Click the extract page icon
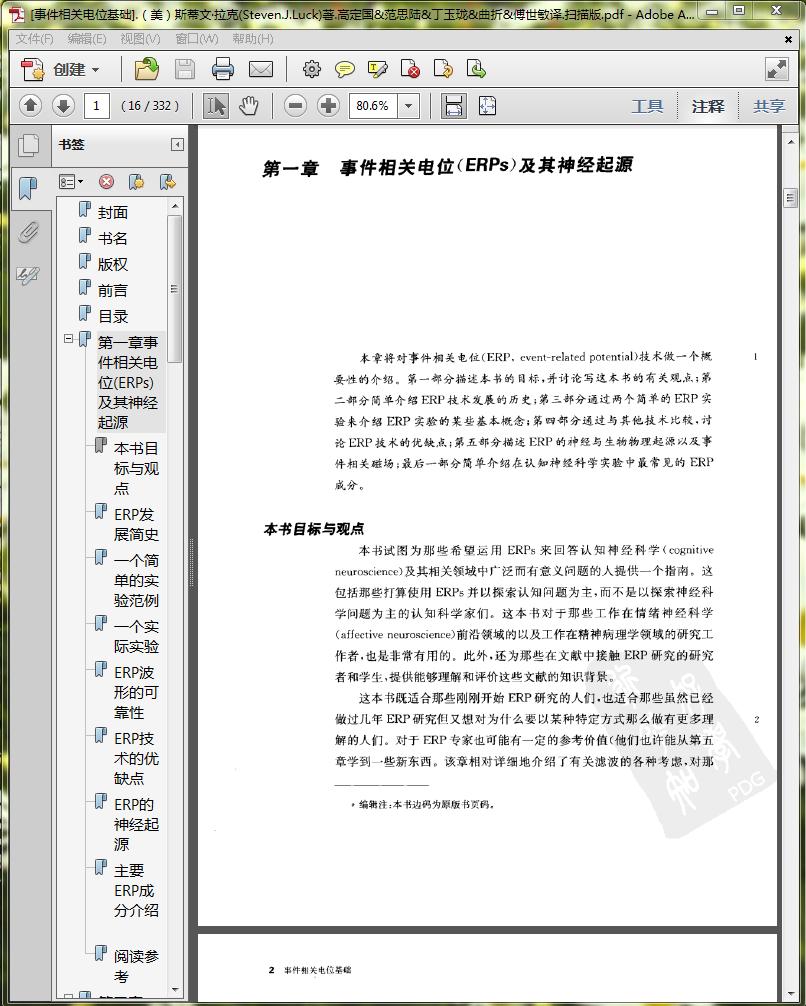The height and width of the screenshot is (1006, 806). 476,69
